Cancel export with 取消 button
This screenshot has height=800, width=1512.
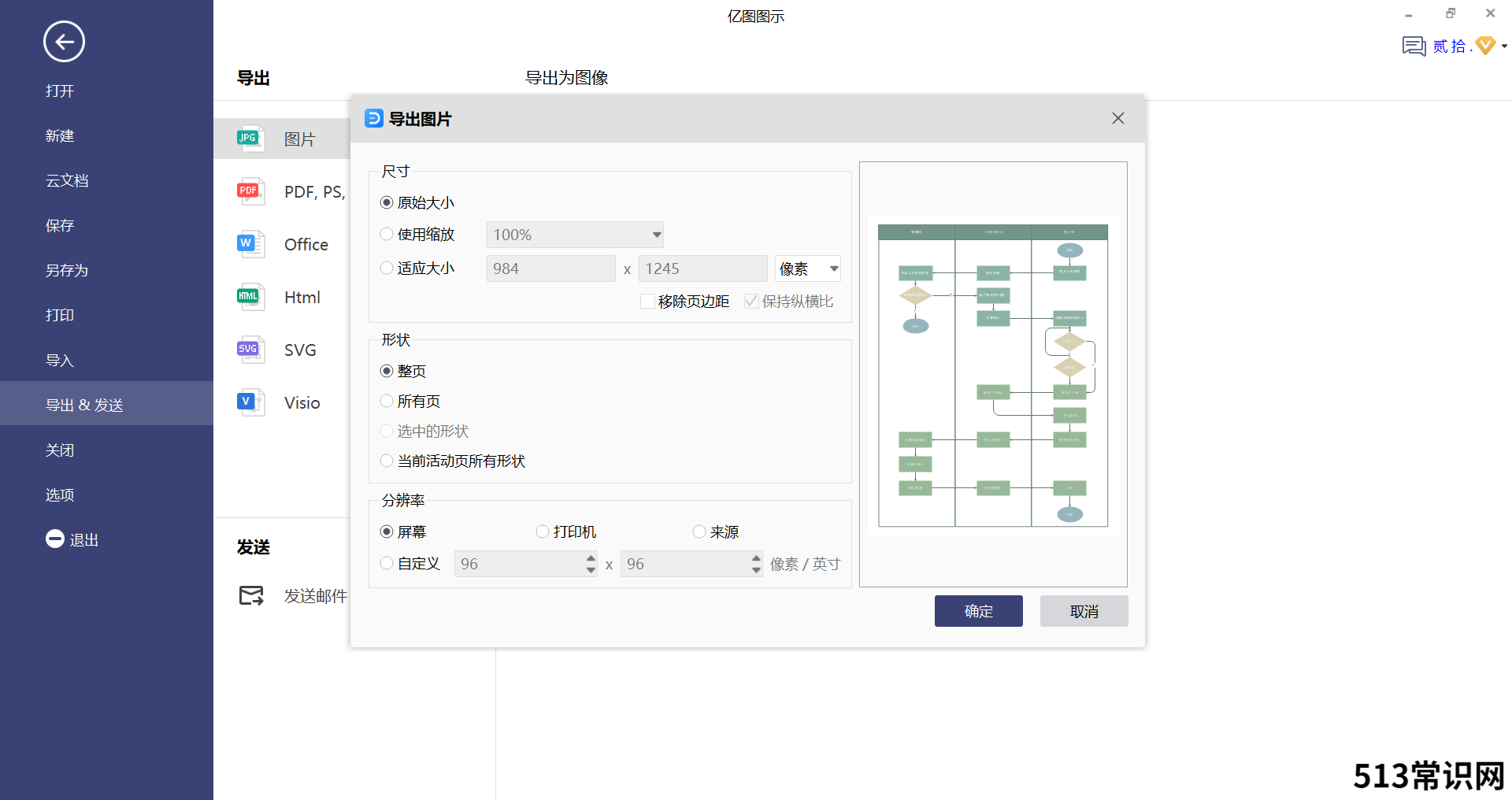pos(1084,611)
